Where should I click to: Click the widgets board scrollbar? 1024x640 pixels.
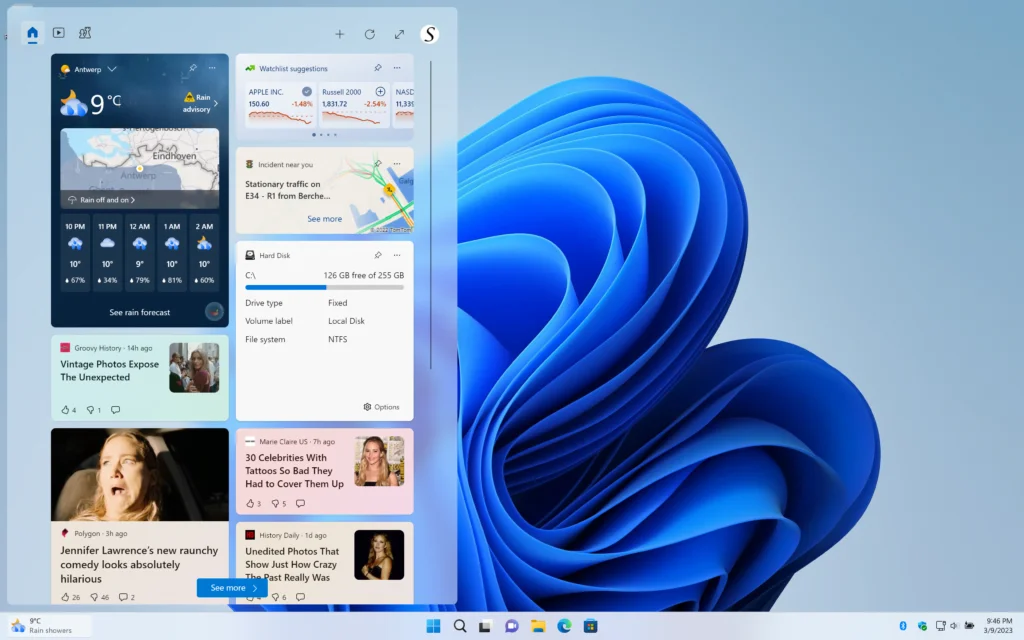(431, 214)
